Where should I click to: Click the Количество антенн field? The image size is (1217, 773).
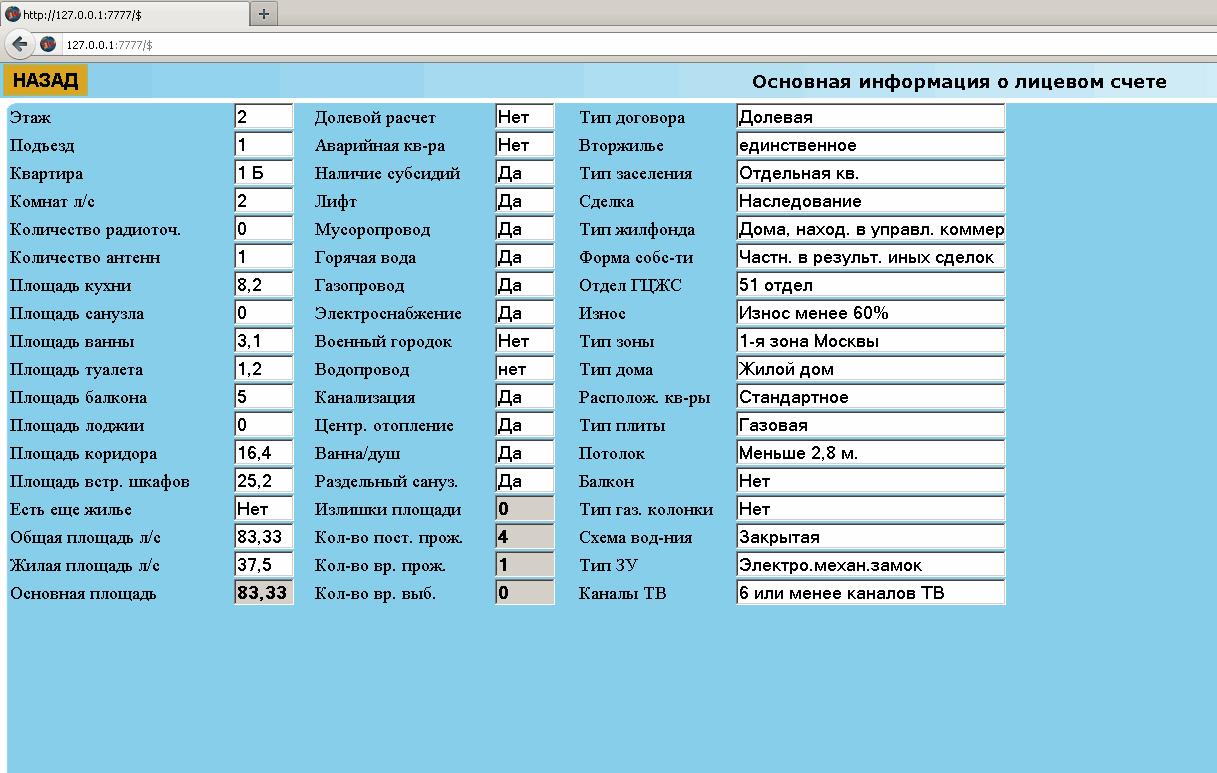tap(264, 257)
